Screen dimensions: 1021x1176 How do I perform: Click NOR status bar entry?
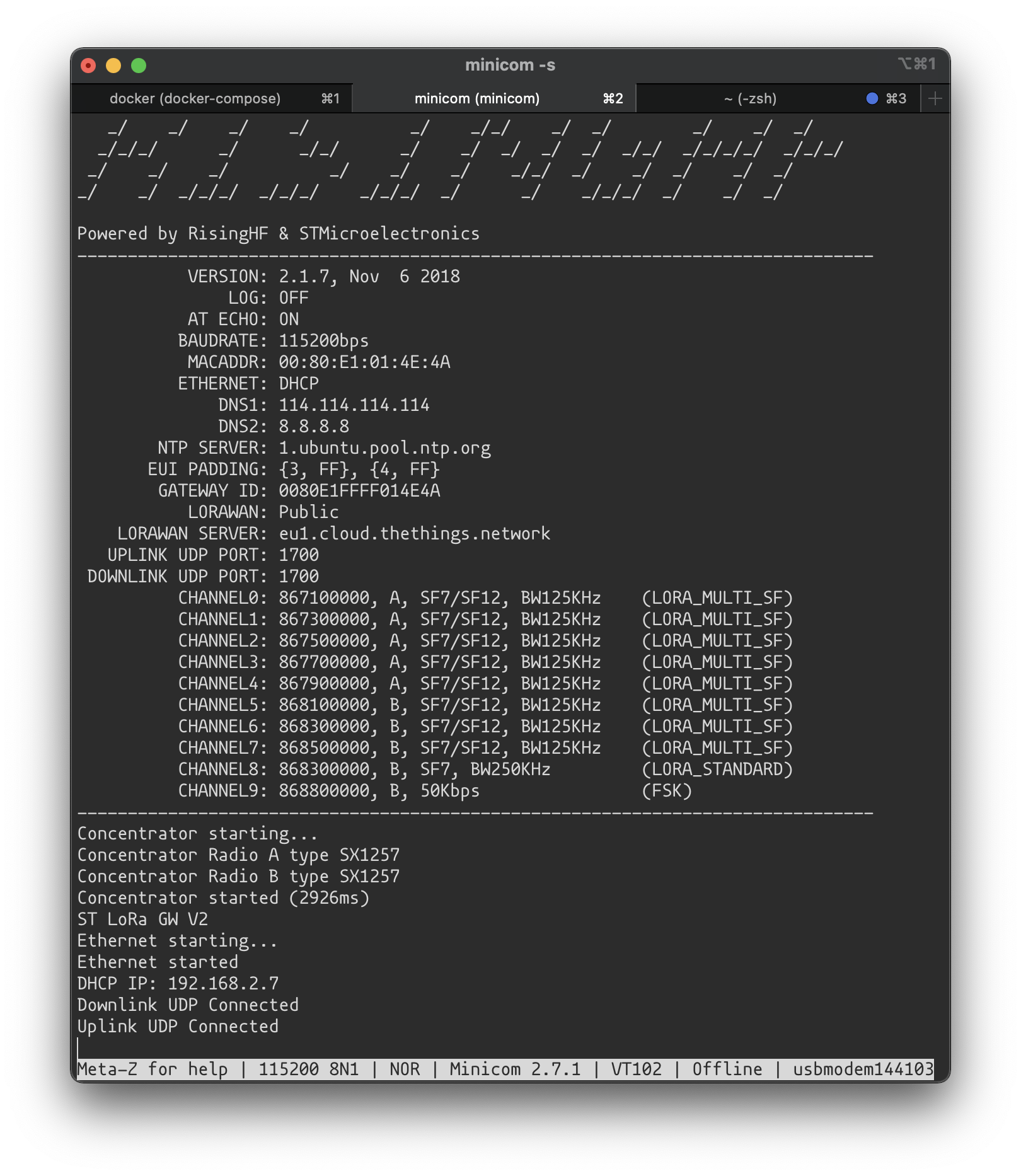click(x=405, y=1069)
